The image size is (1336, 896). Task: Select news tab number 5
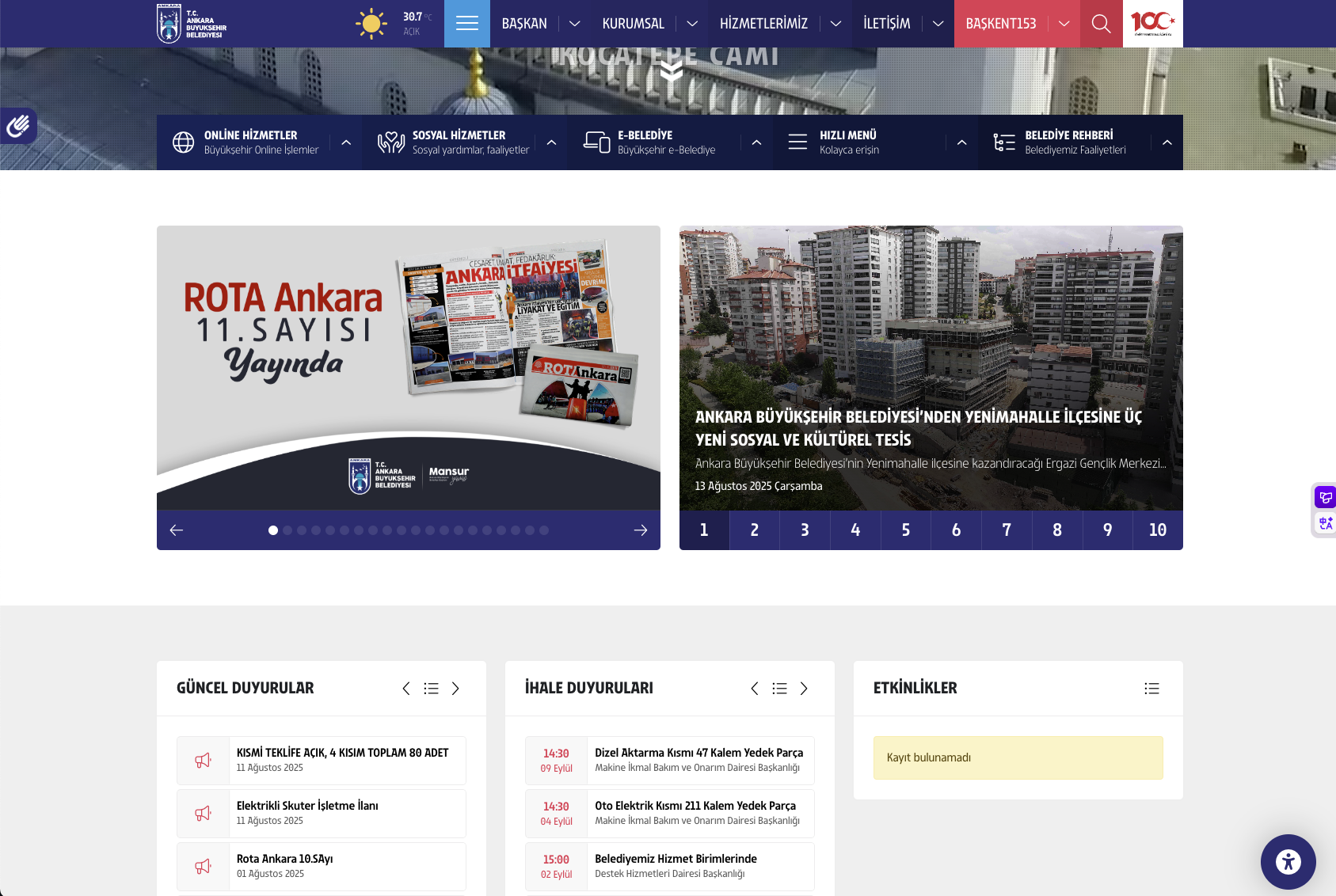(x=906, y=530)
